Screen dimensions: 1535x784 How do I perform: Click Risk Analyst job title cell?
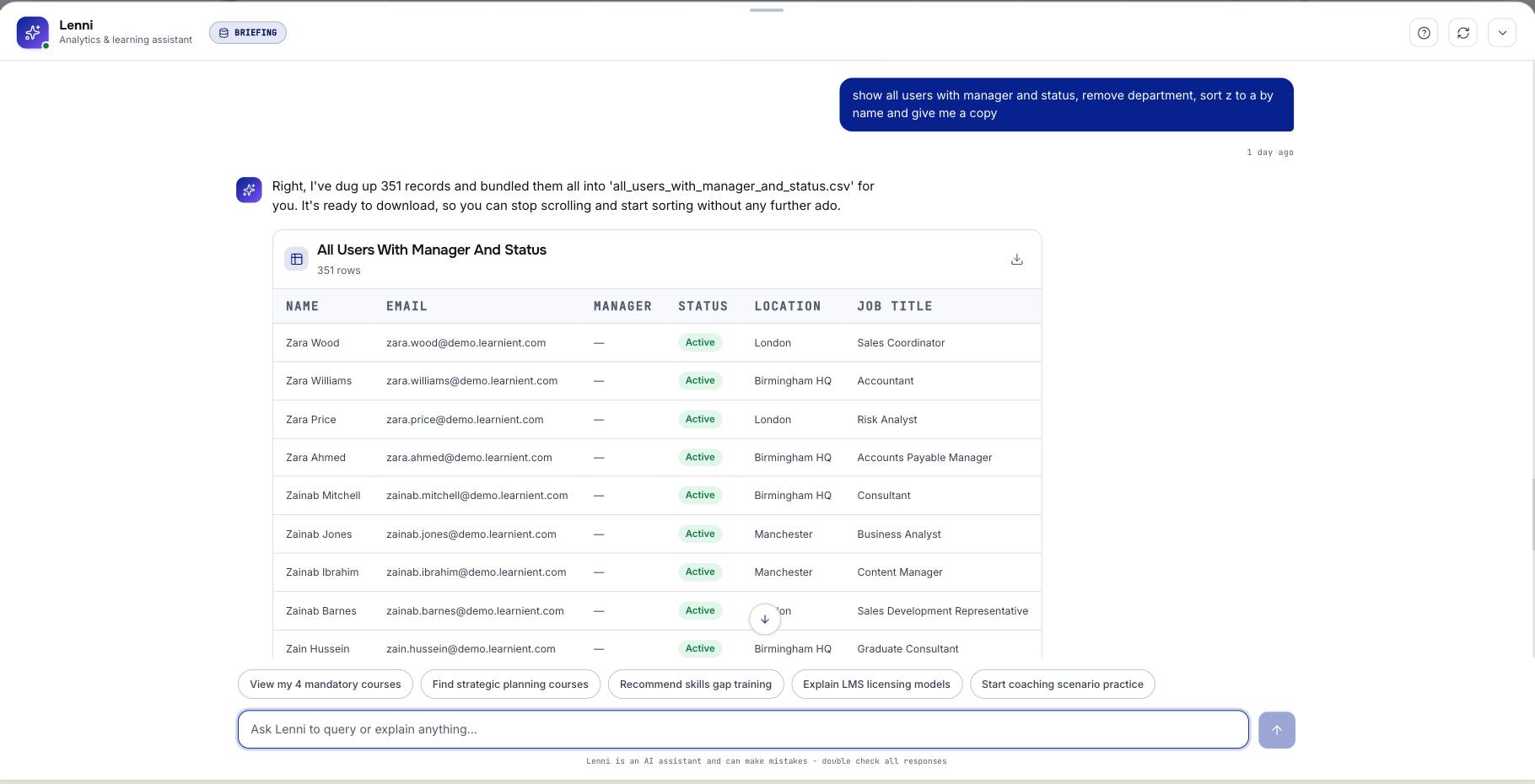tap(887, 420)
